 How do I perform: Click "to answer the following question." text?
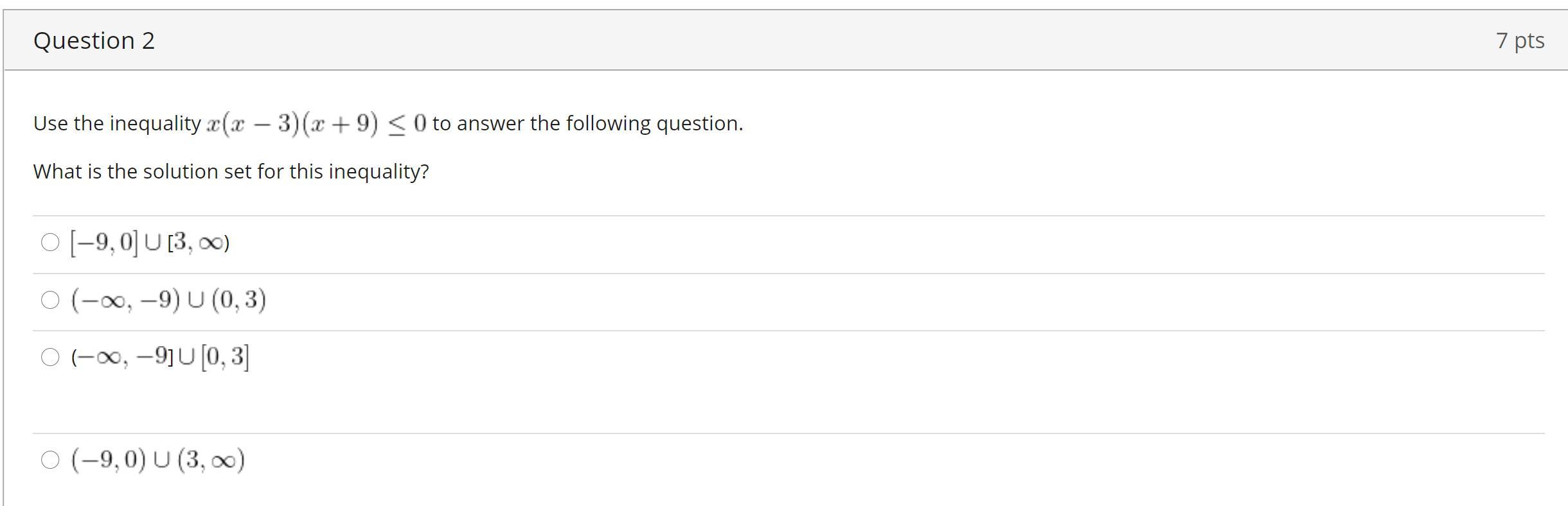[587, 123]
